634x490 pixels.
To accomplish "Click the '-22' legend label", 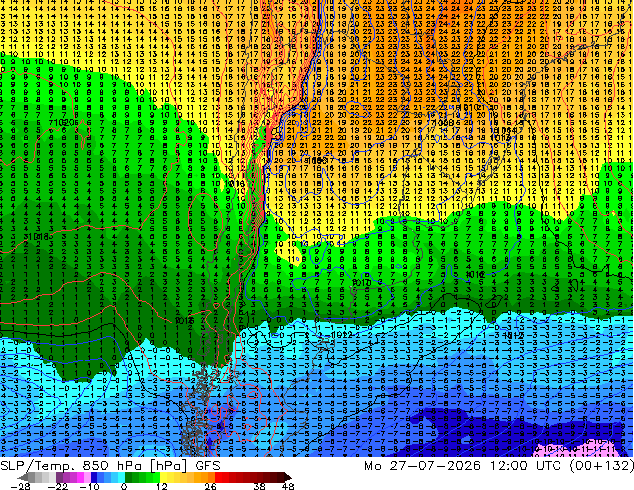I will [58, 486].
